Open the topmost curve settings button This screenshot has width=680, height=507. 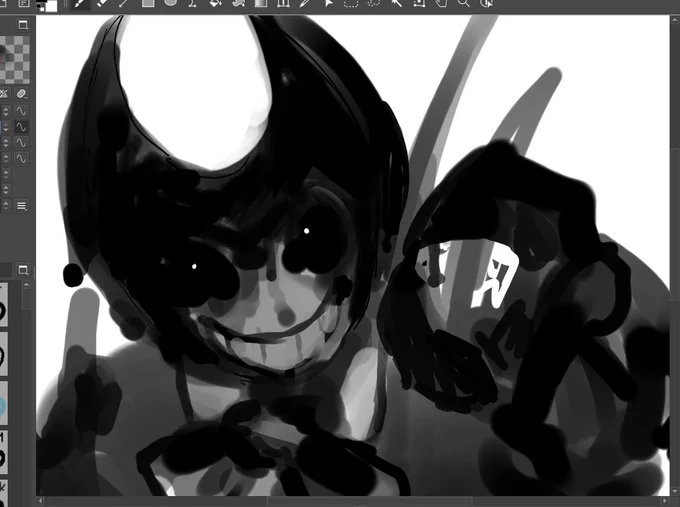pos(21,111)
